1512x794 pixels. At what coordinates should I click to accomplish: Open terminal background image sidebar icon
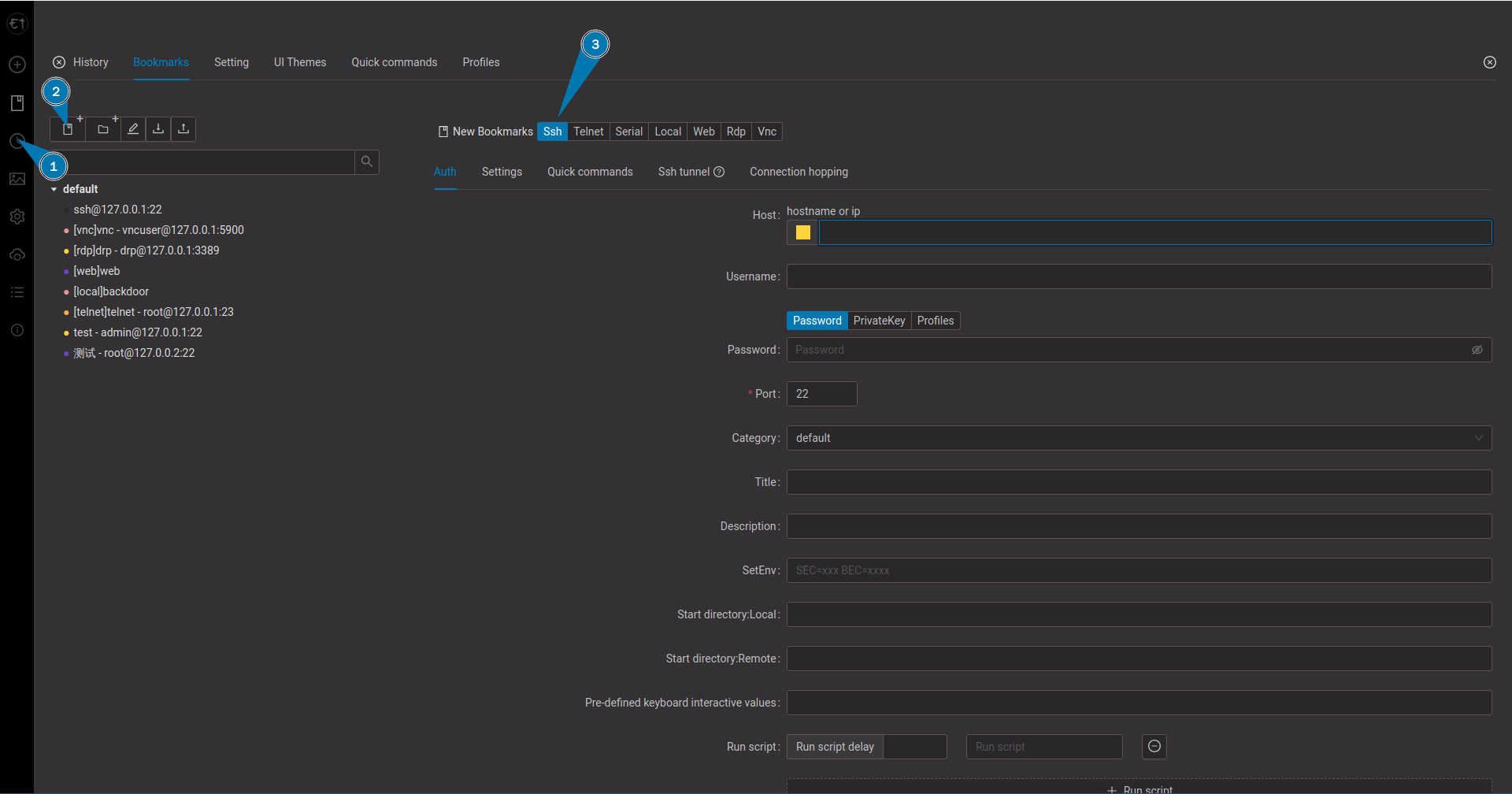(17, 179)
